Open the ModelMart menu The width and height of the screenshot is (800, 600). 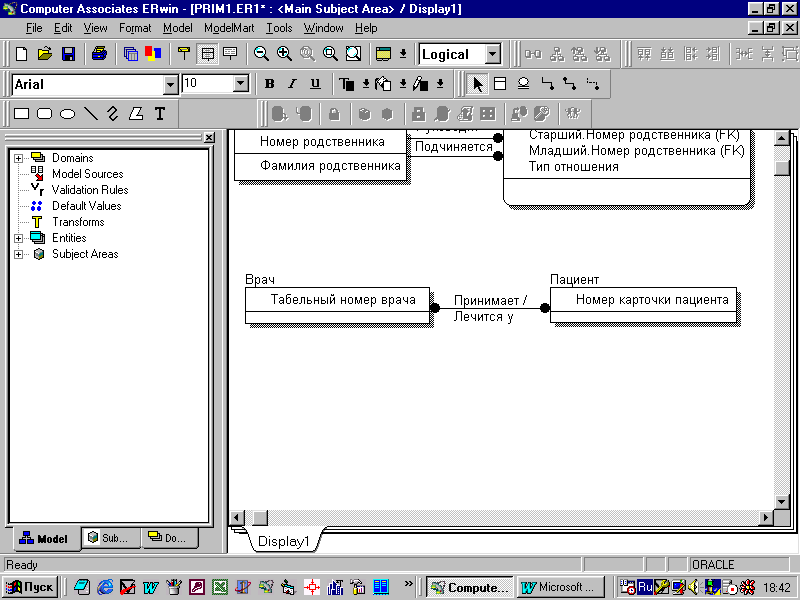(x=229, y=28)
